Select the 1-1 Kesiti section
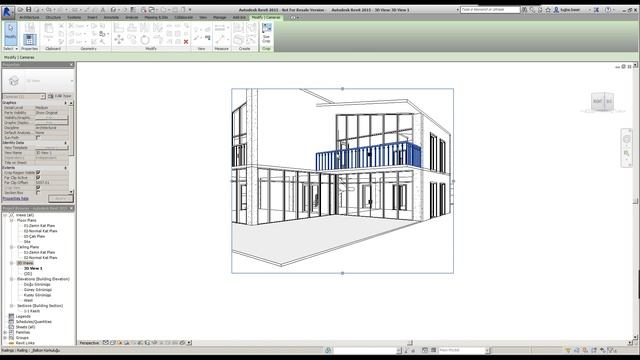 [x=32, y=311]
